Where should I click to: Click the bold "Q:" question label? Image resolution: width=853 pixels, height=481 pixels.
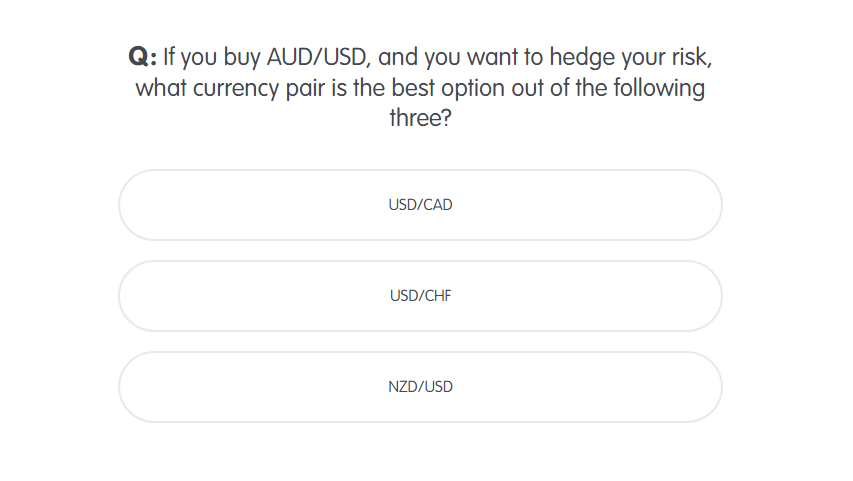[x=143, y=57]
